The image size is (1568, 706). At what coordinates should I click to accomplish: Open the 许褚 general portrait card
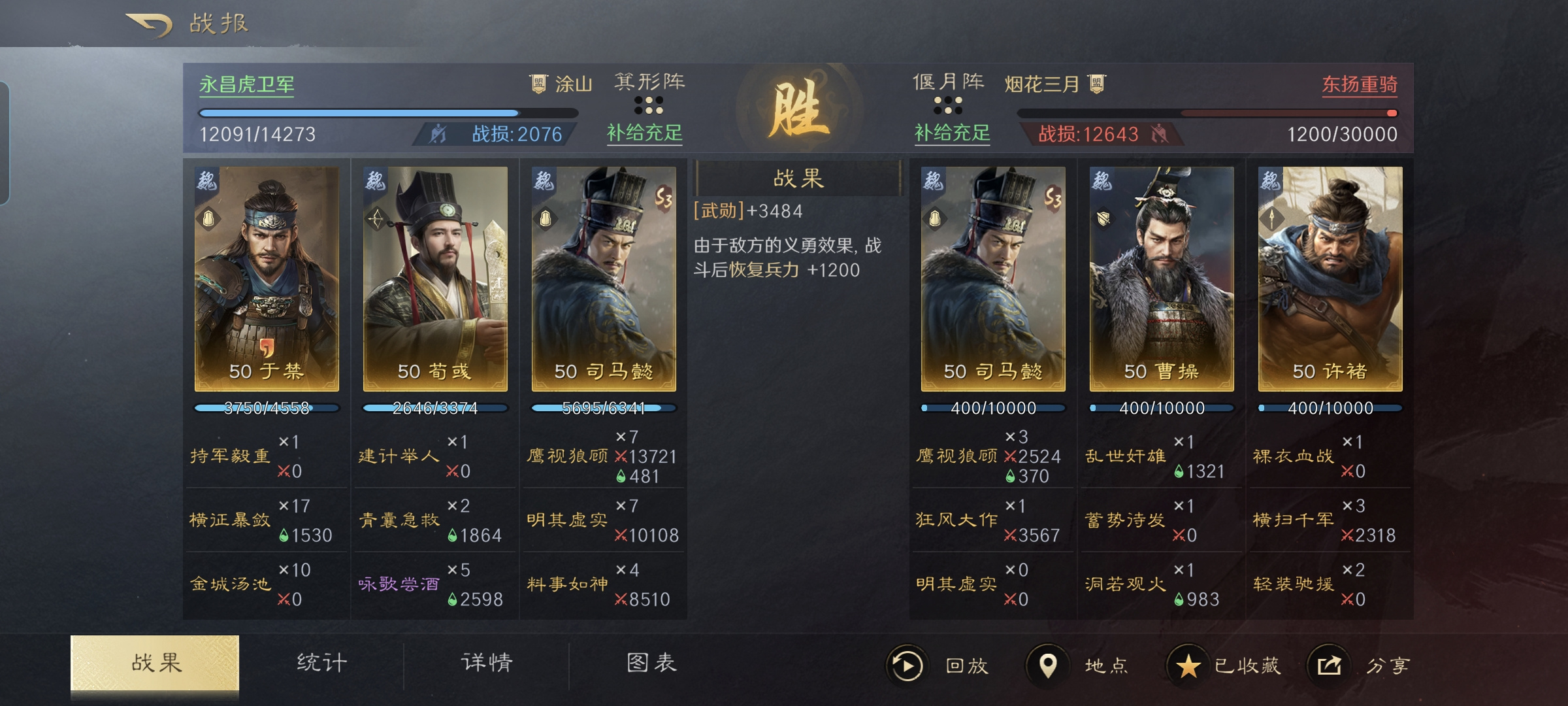(x=1330, y=279)
